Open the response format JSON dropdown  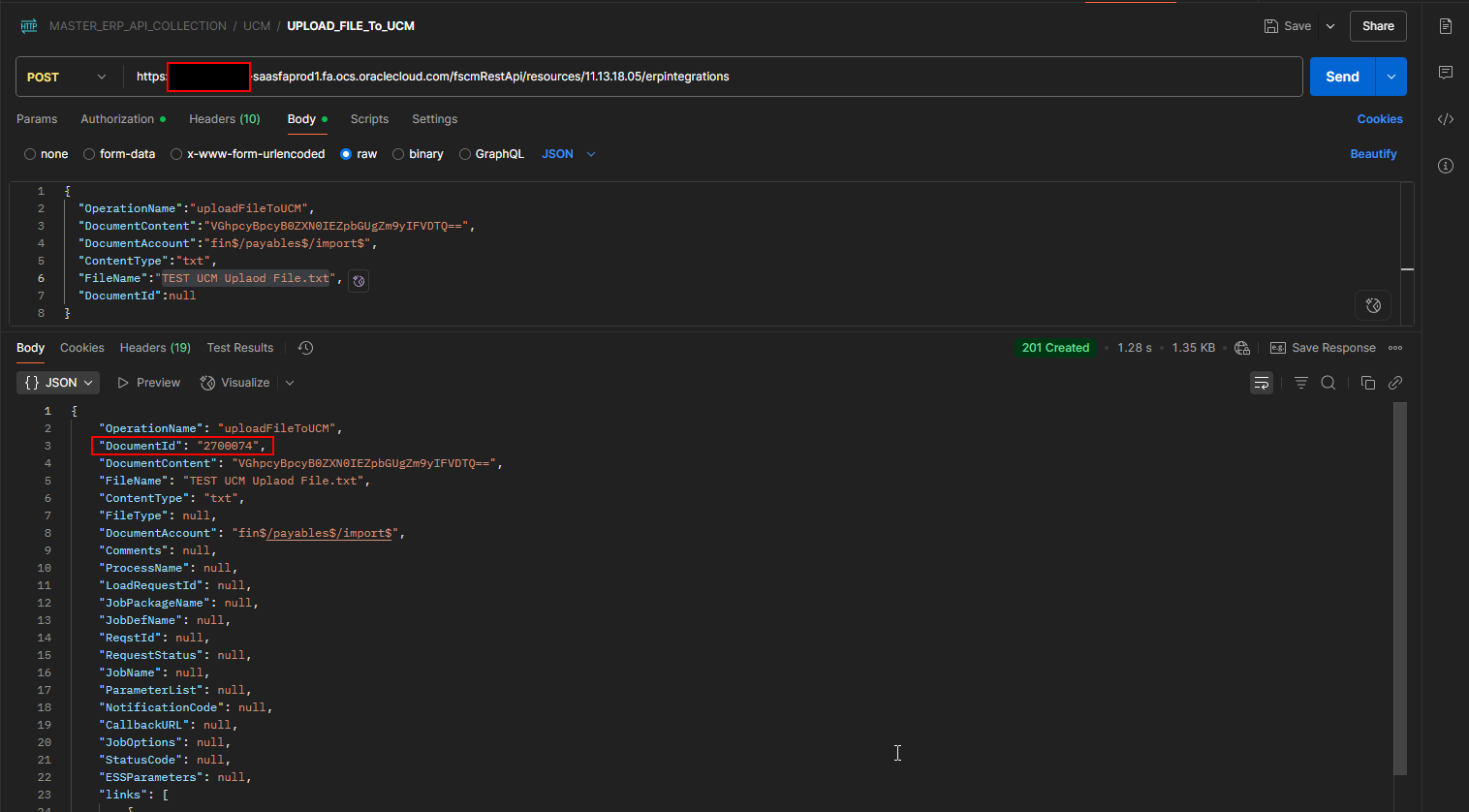click(58, 383)
